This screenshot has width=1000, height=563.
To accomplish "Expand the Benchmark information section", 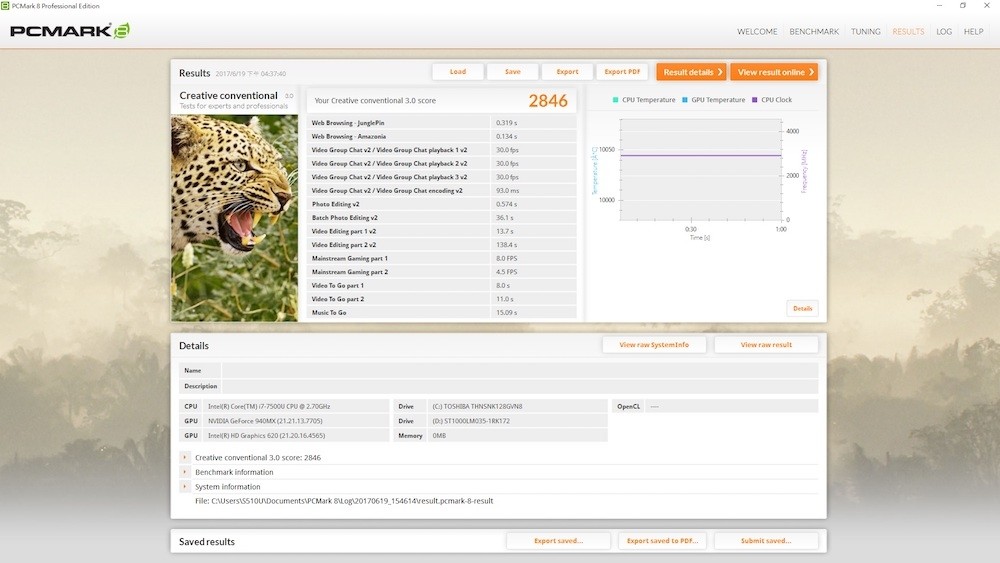I will pyautogui.click(x=185, y=472).
